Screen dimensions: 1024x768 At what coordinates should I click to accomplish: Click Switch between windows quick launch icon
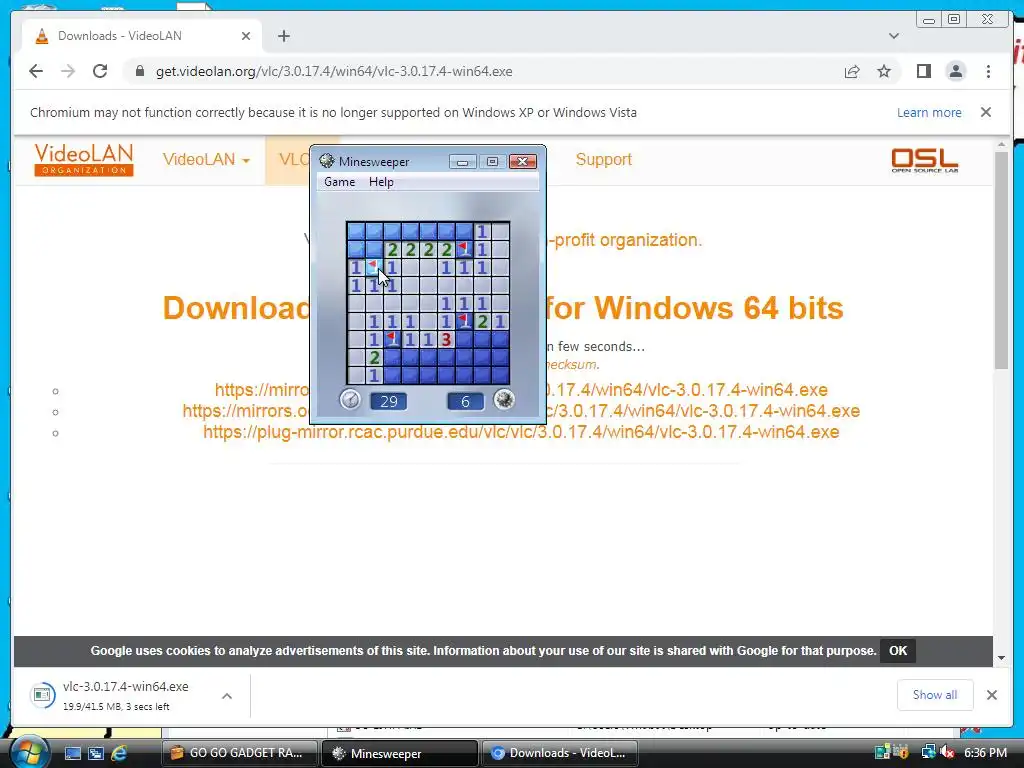click(96, 753)
